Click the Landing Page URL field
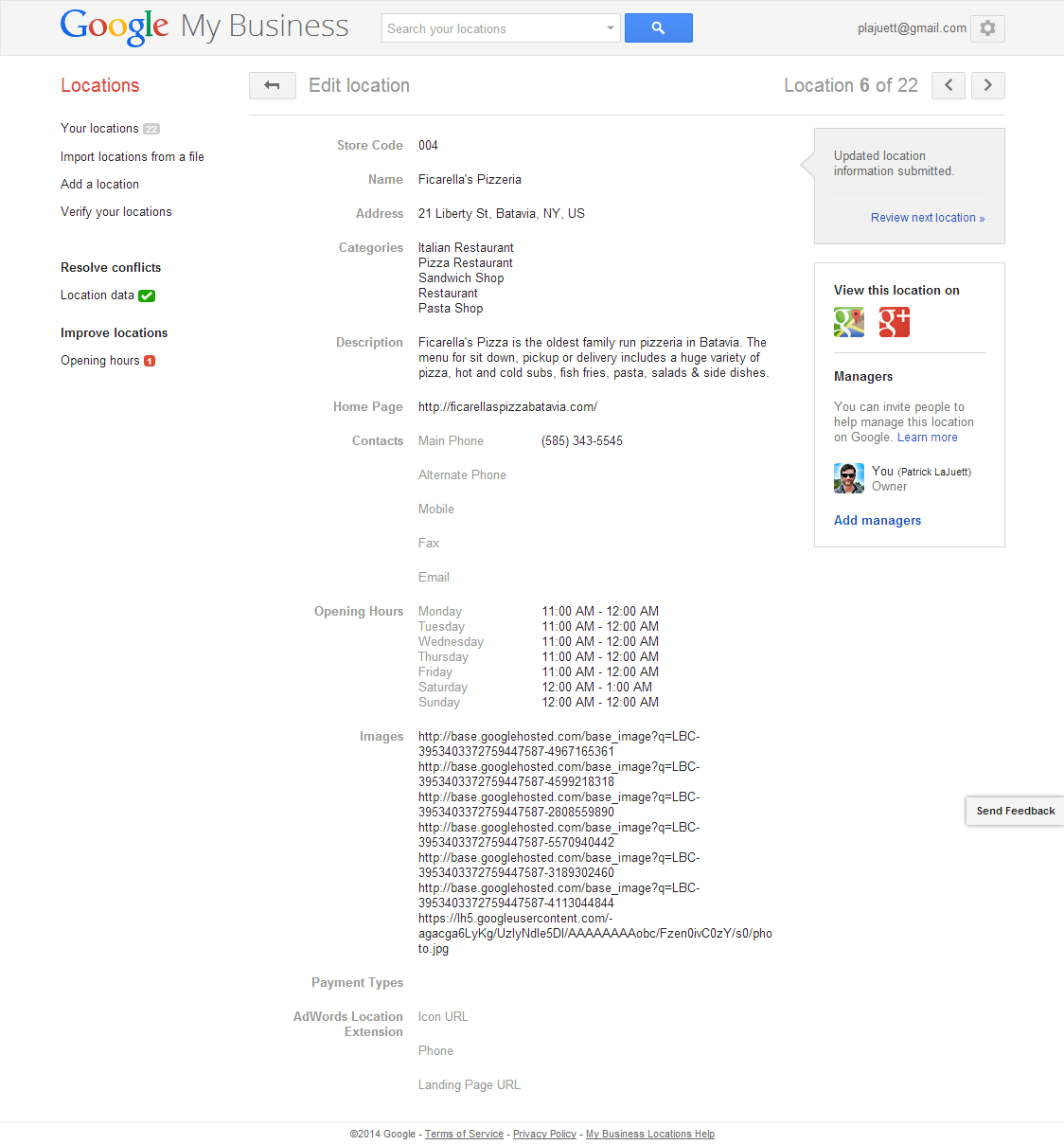Screen dimensions: 1064x1145 (470, 1084)
